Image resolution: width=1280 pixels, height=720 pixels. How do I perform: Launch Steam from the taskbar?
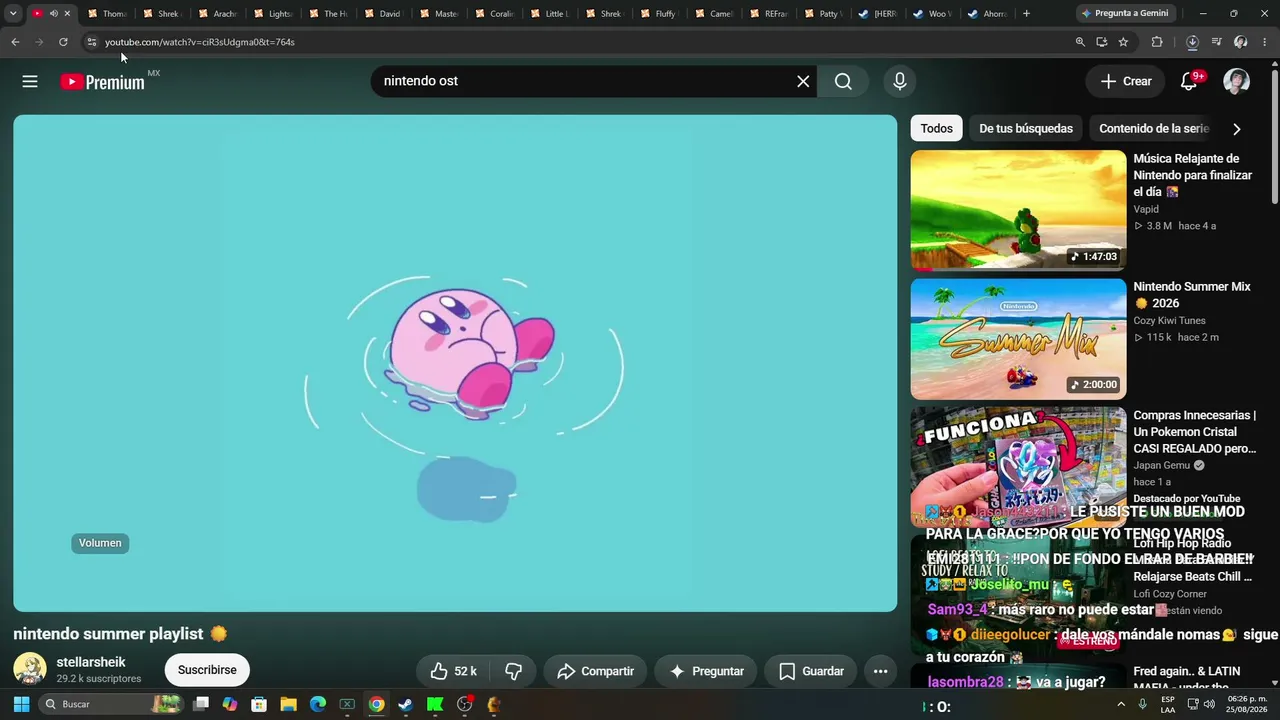coord(405,704)
